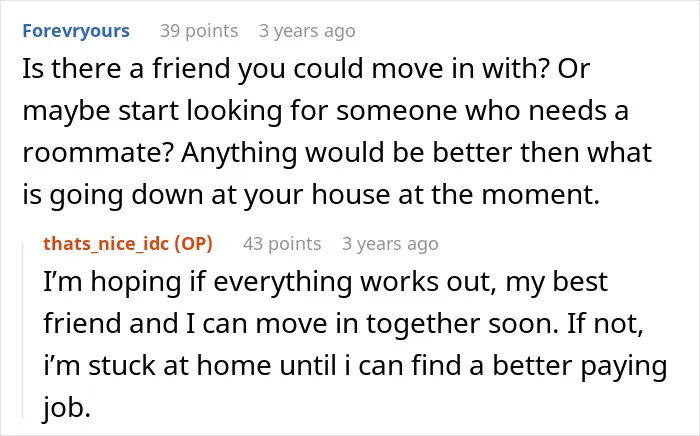Click the 43 points score label
This screenshot has width=700, height=436.
282,244
